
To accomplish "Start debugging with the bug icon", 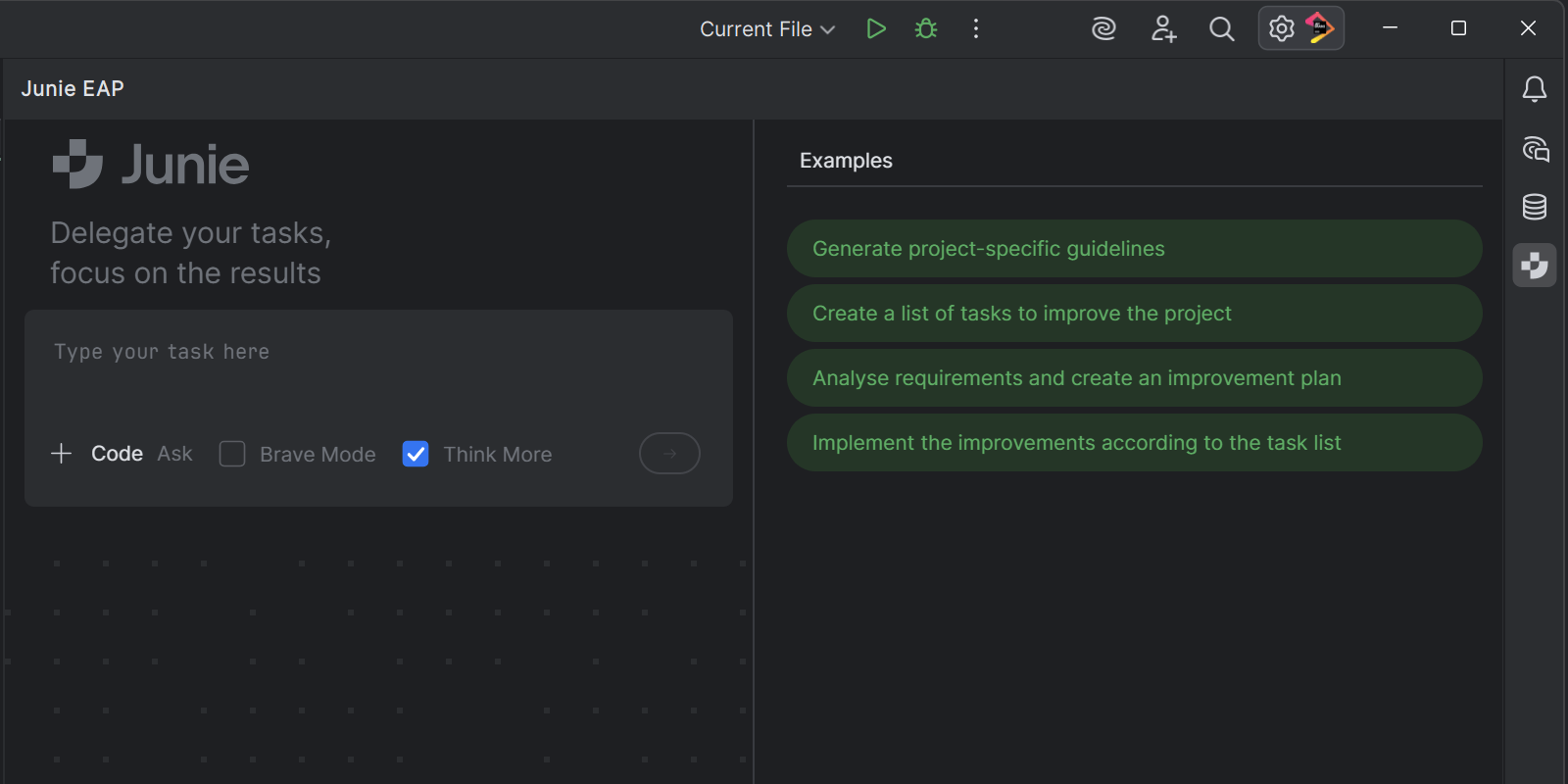I will point(926,28).
